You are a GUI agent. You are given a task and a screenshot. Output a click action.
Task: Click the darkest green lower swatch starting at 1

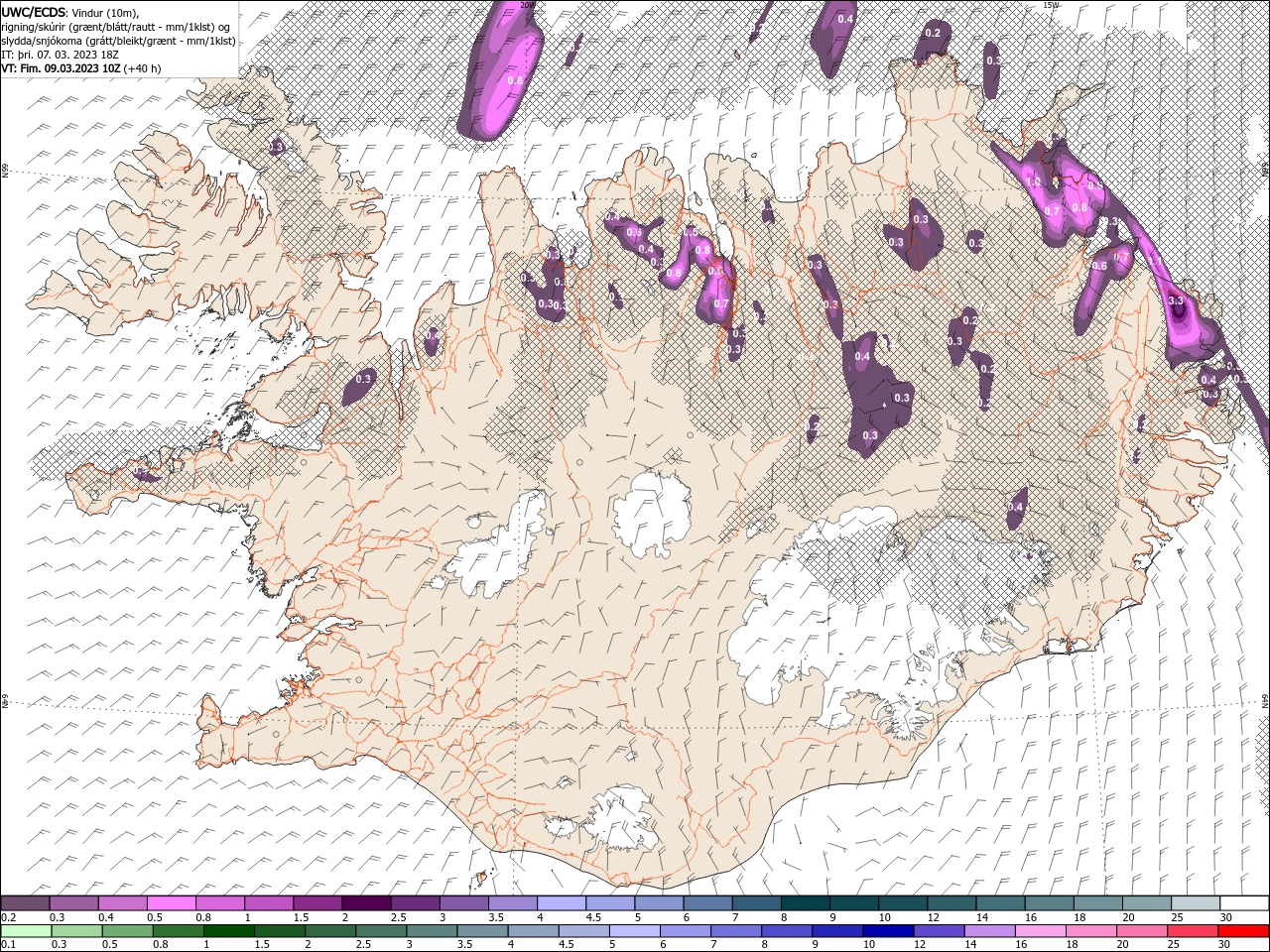(x=228, y=931)
